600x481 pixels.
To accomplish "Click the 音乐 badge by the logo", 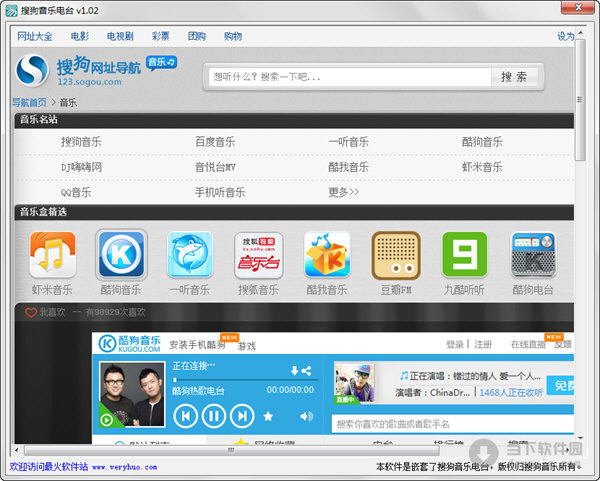I will [x=161, y=63].
